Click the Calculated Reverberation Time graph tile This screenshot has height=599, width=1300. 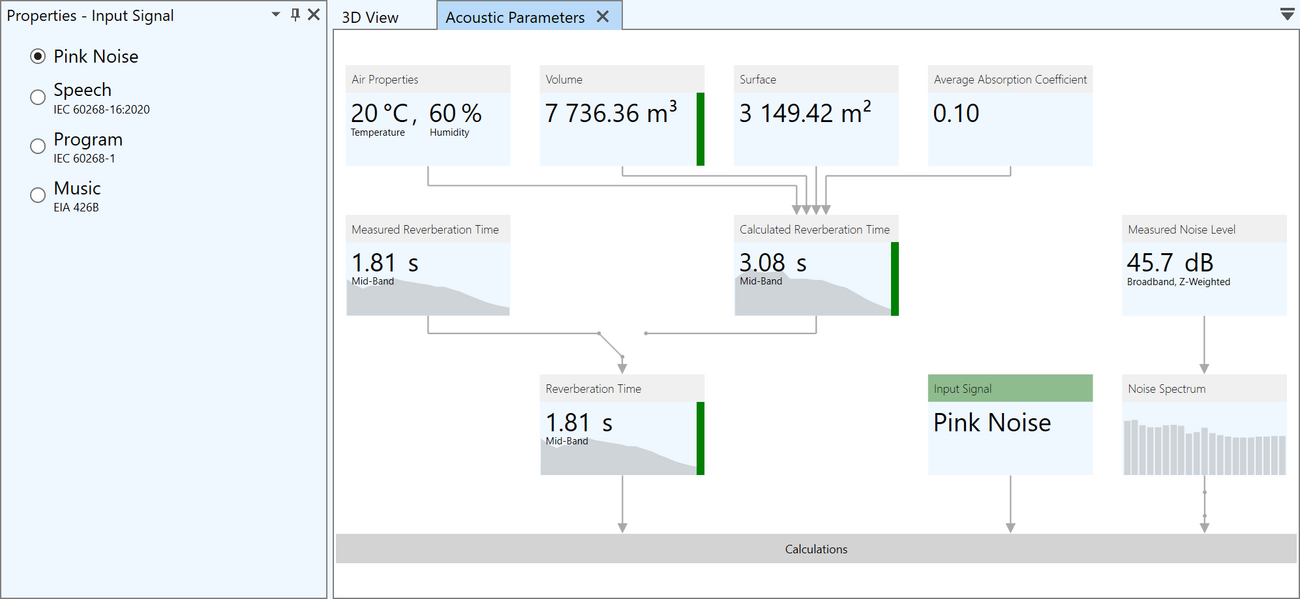click(816, 266)
